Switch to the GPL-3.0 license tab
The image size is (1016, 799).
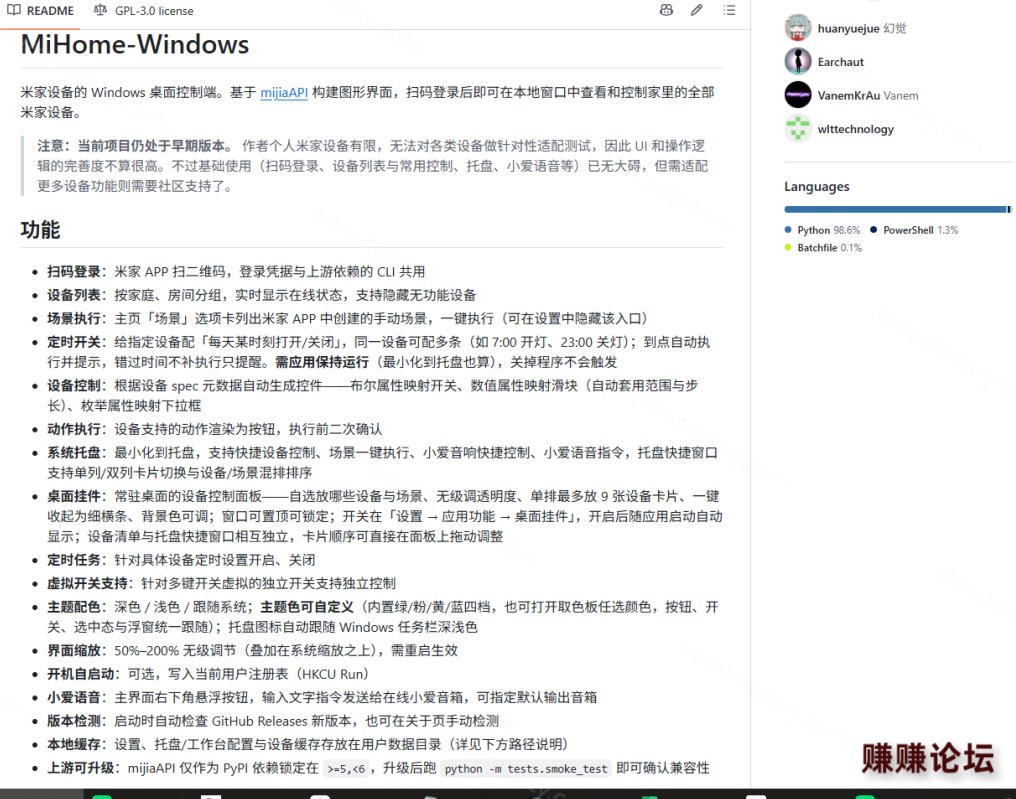143,11
